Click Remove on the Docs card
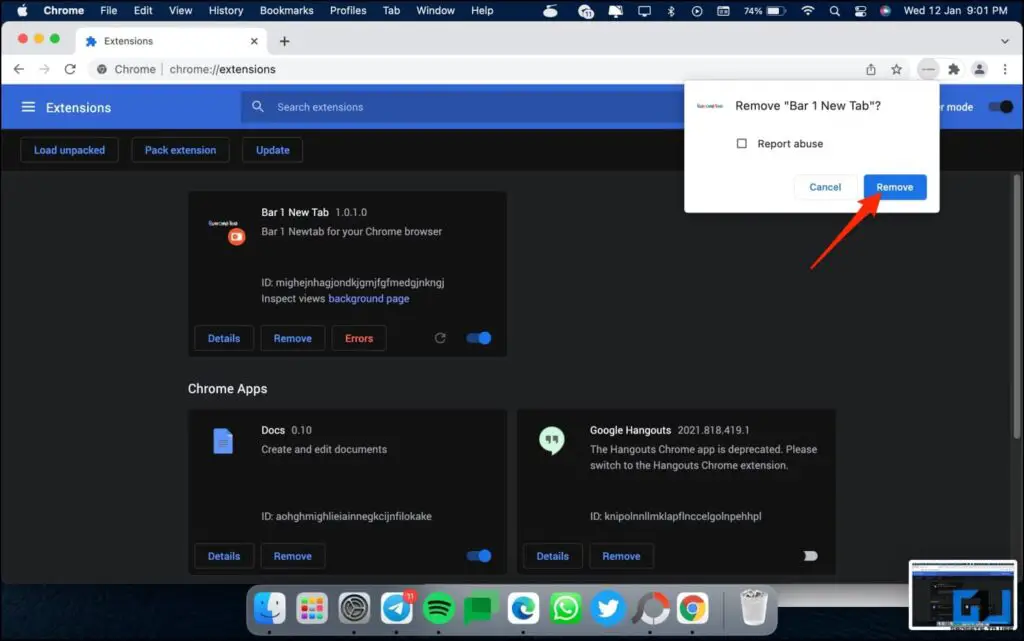 (x=293, y=556)
